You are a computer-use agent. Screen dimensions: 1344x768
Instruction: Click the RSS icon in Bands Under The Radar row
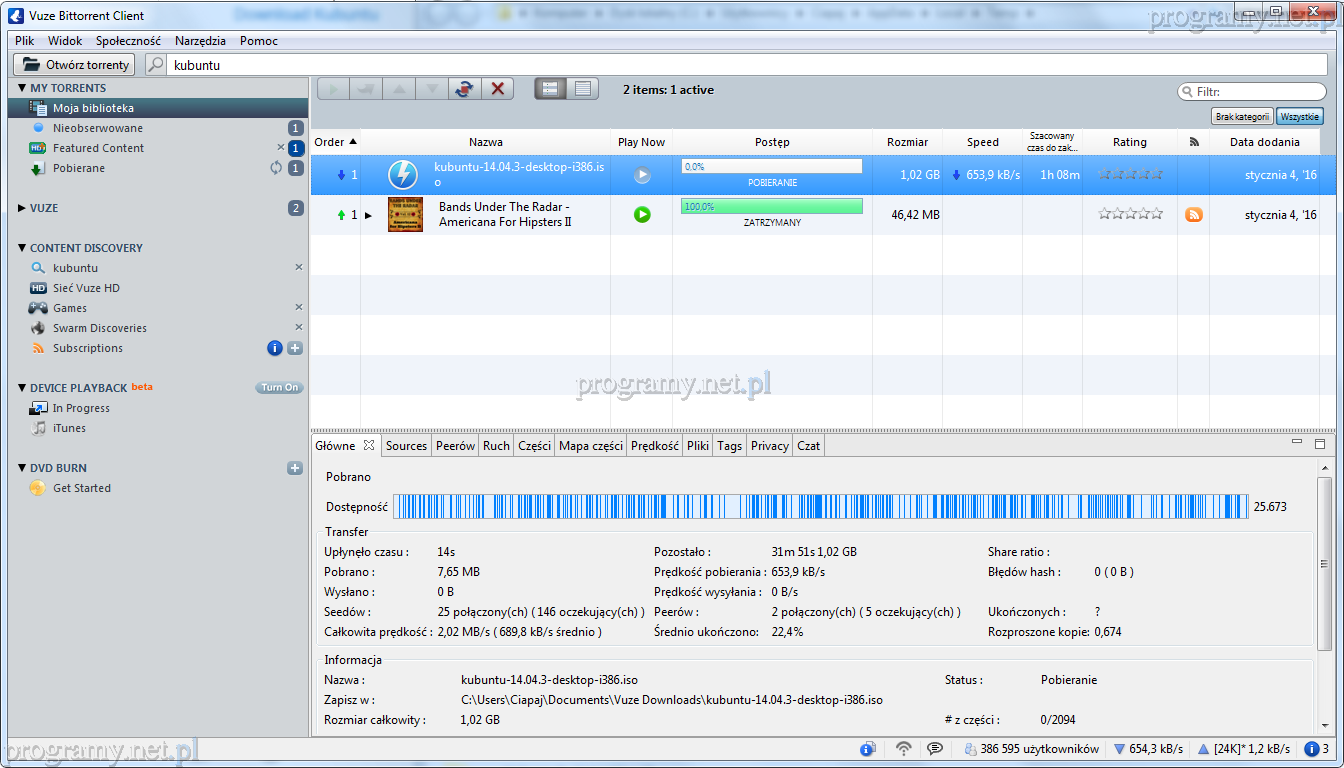pos(1193,214)
